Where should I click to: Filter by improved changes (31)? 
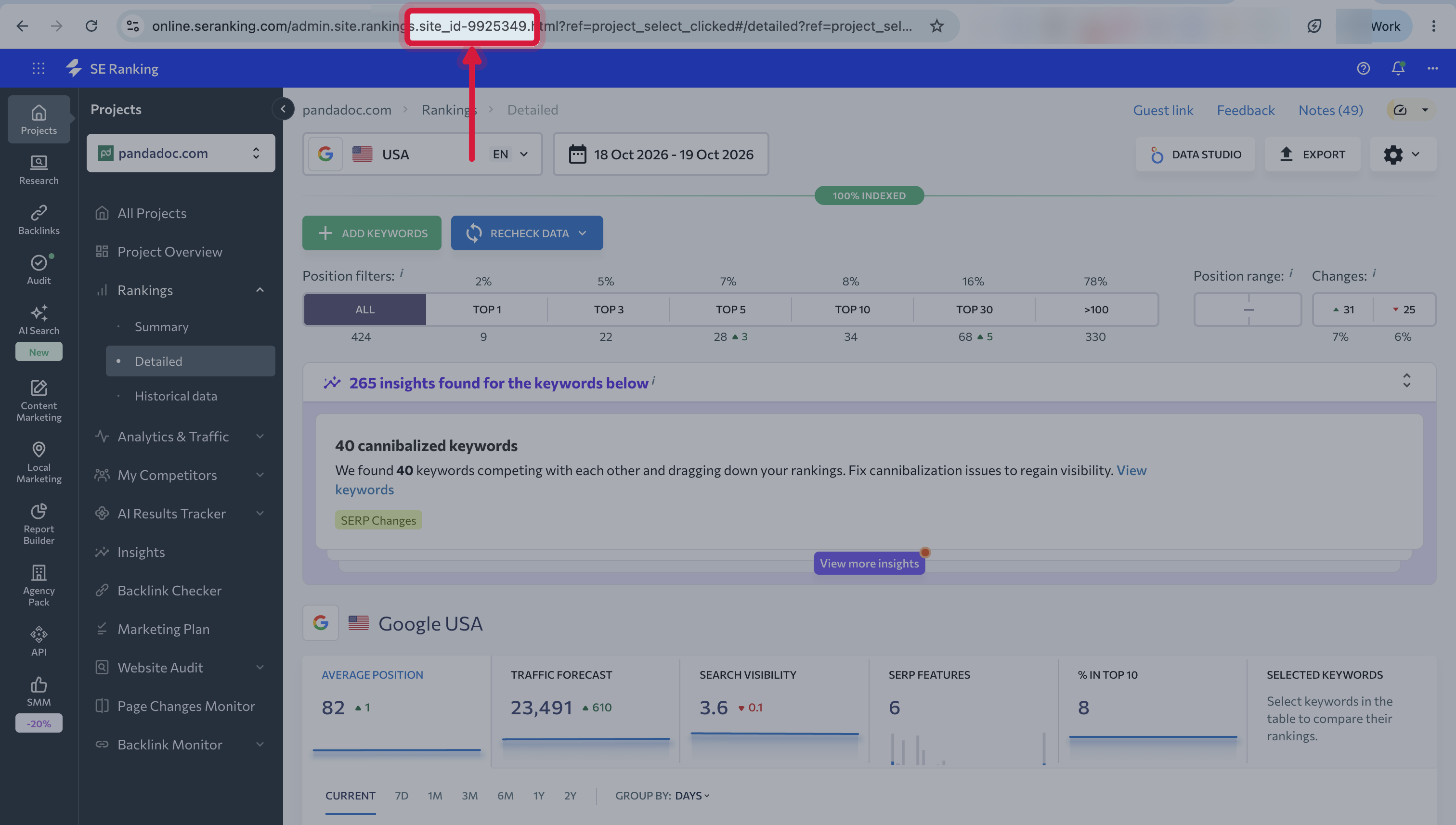pos(1343,309)
